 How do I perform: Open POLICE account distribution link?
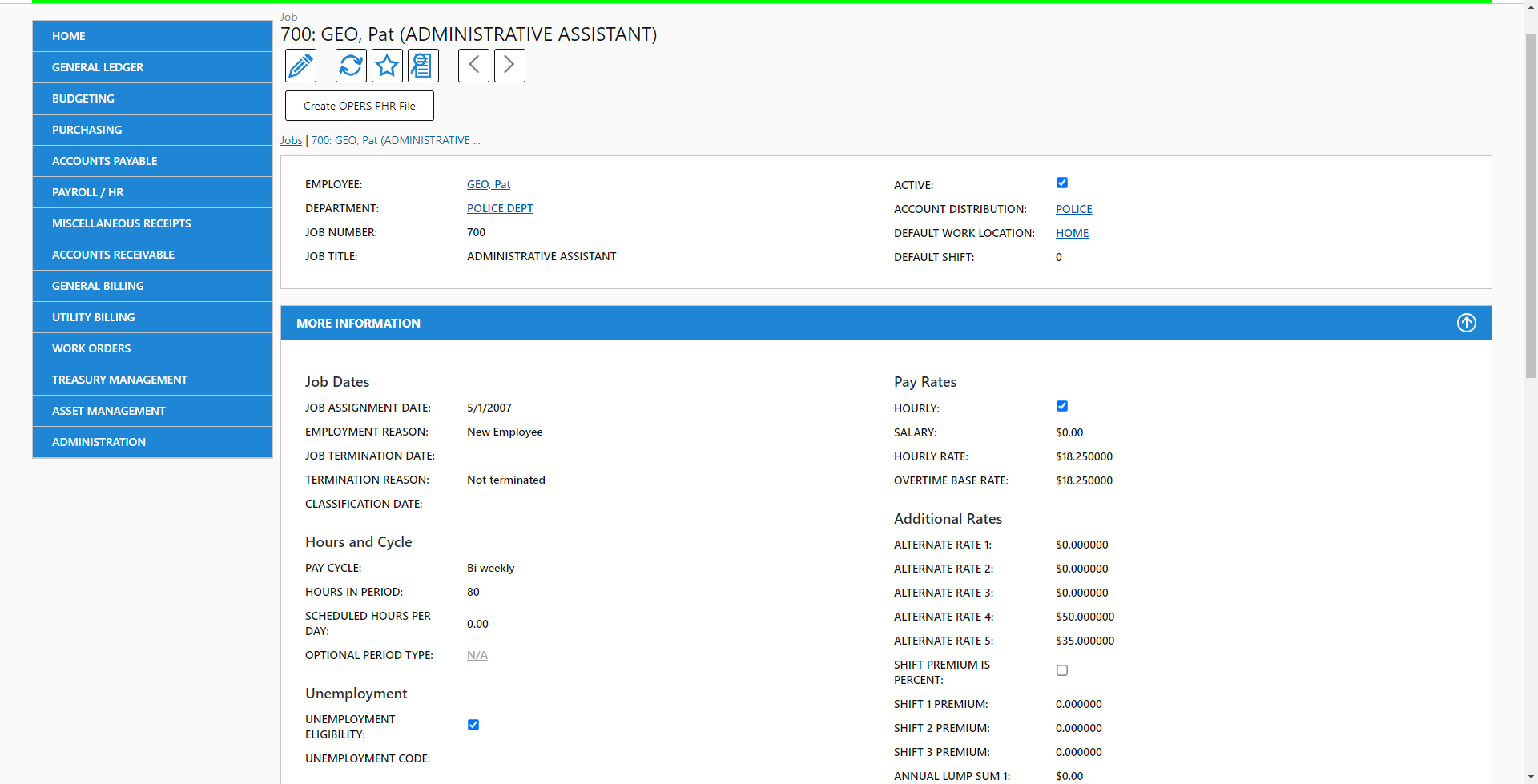pos(1073,209)
